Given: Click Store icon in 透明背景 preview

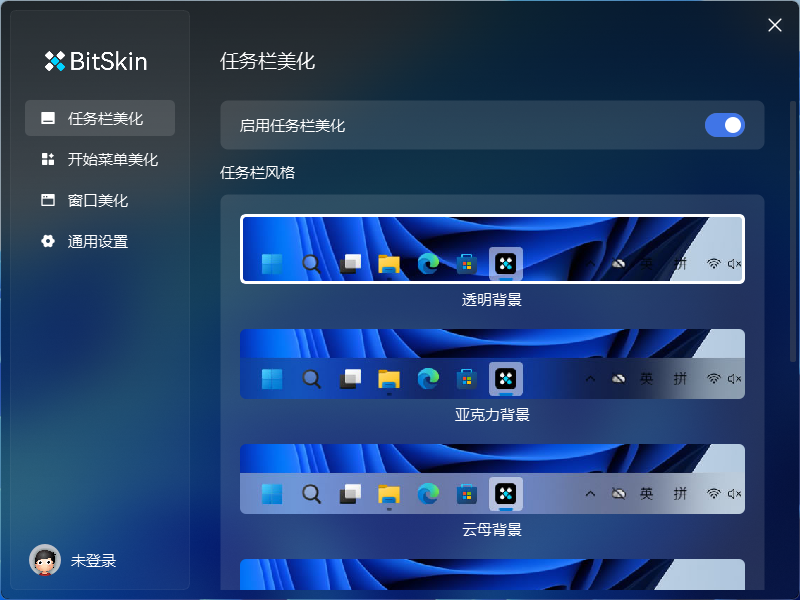Looking at the screenshot, I should point(467,264).
